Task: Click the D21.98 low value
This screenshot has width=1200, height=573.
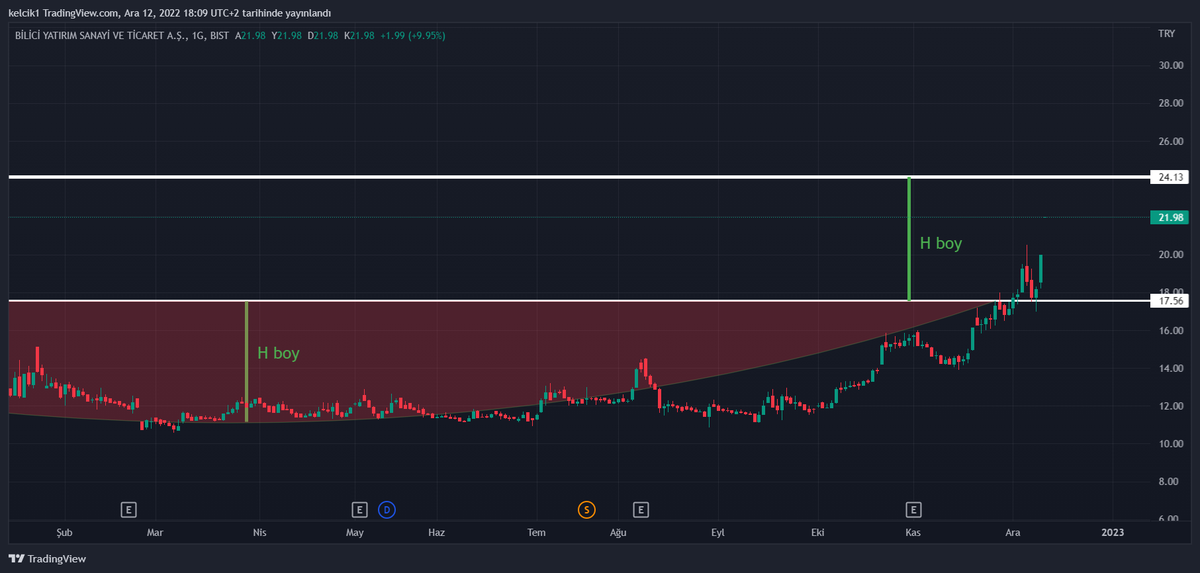Action: [324, 36]
